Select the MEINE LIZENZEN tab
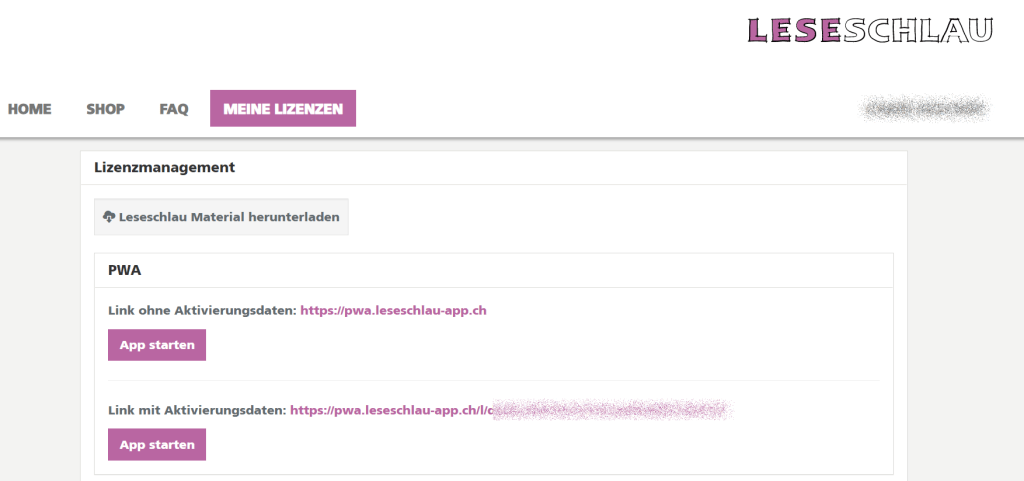 [x=283, y=109]
